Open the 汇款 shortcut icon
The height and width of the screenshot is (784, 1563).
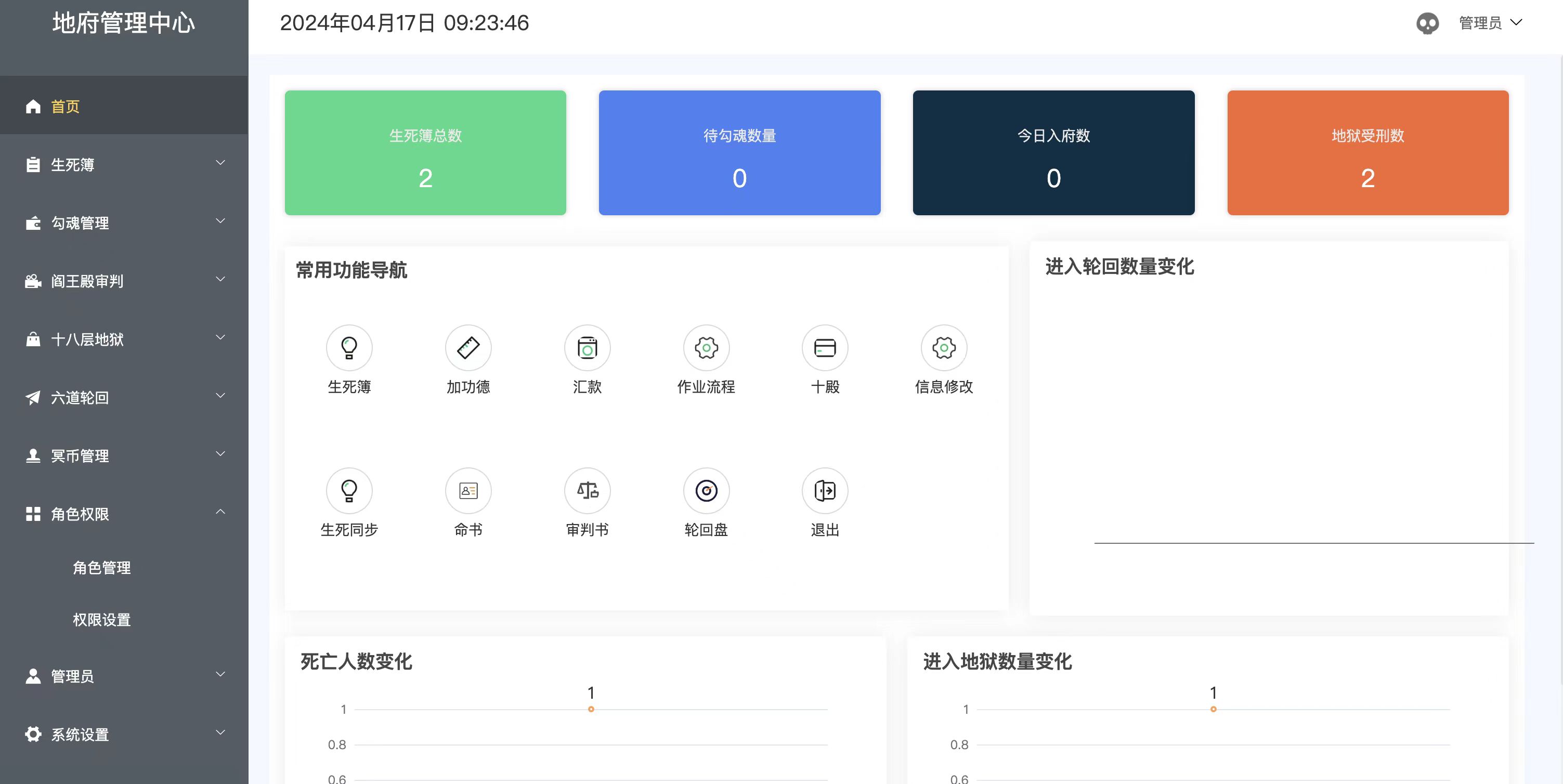[x=588, y=348]
